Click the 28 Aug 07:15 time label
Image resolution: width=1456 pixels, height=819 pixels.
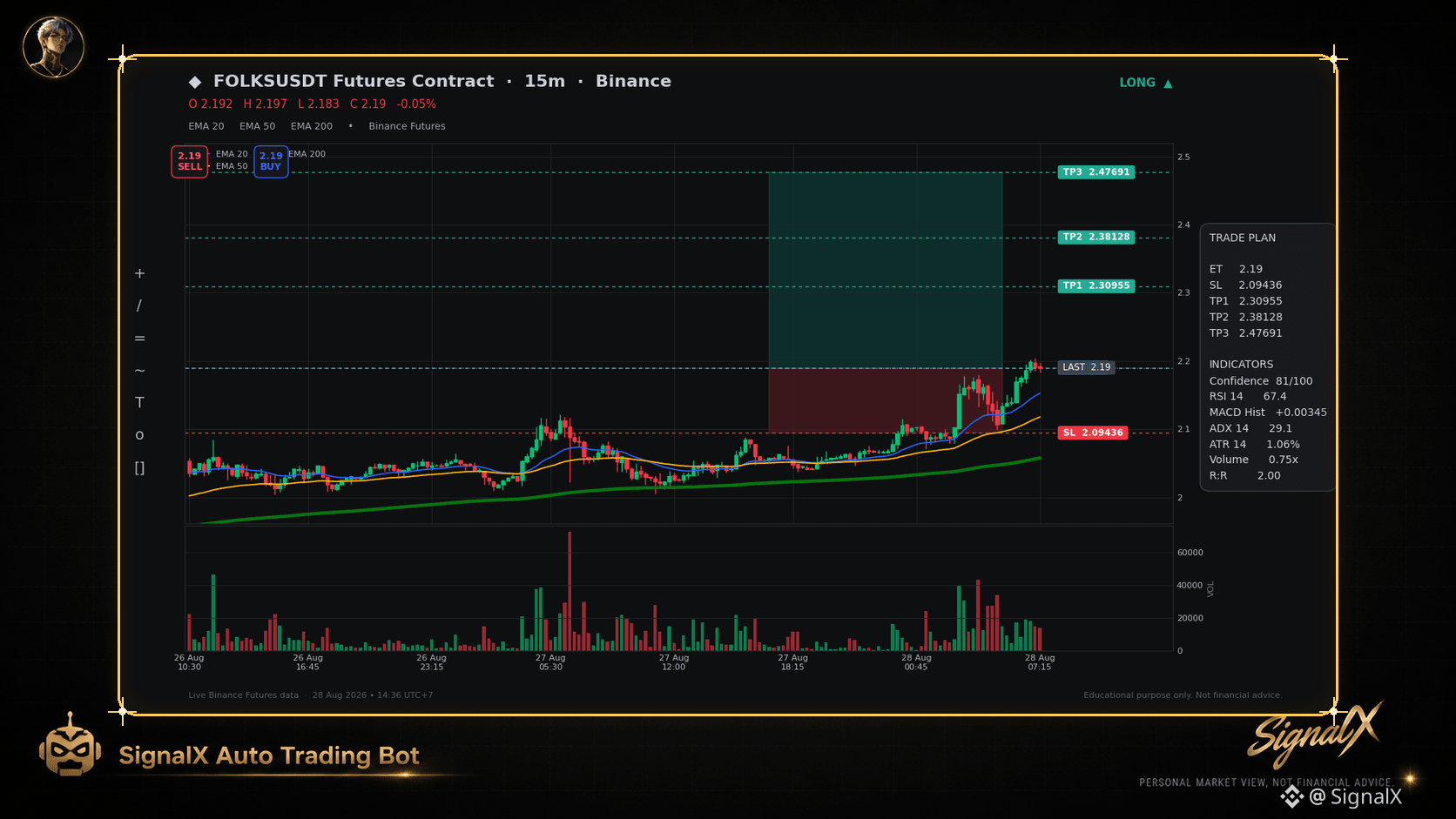click(x=1040, y=662)
